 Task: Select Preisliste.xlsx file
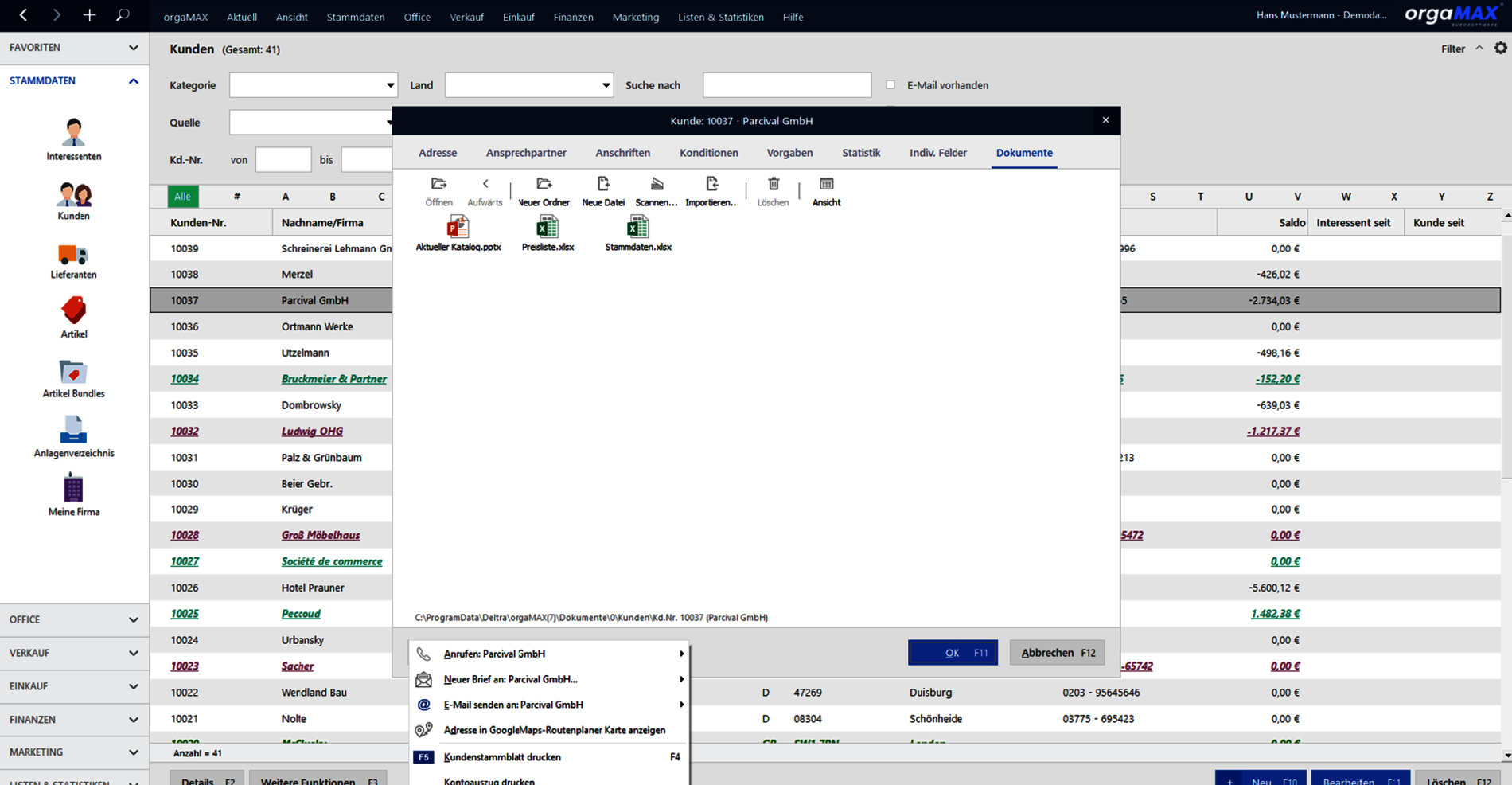[548, 233]
